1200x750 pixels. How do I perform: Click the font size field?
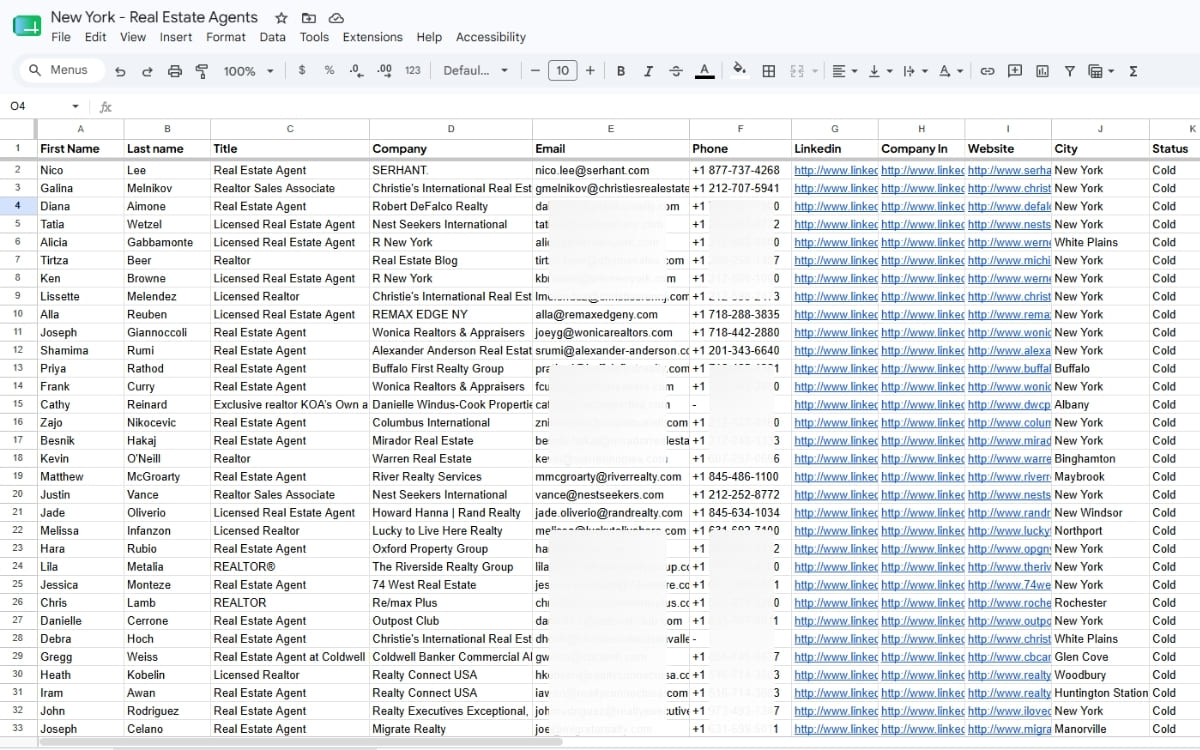coord(563,71)
